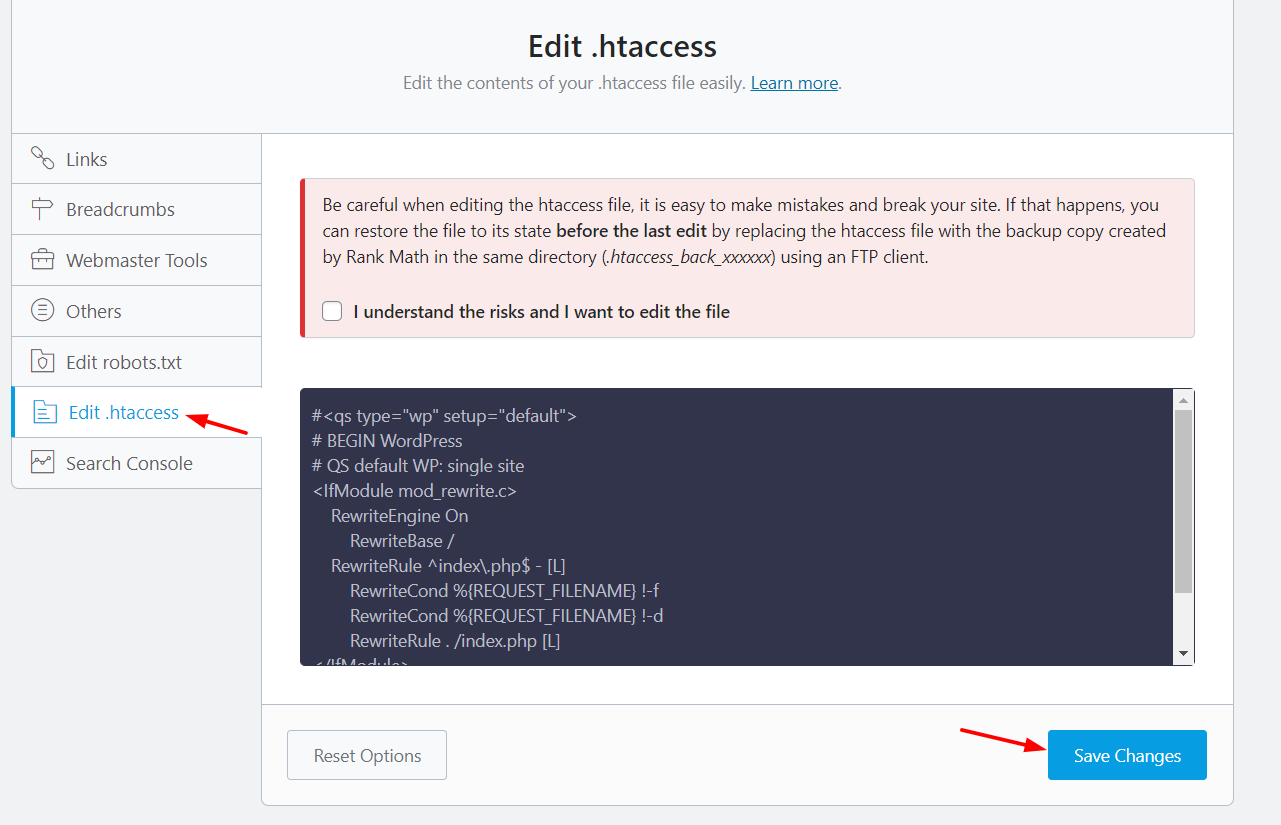This screenshot has height=825, width=1281.
Task: Click the 'RewriteEngine On' line
Action: (x=400, y=516)
